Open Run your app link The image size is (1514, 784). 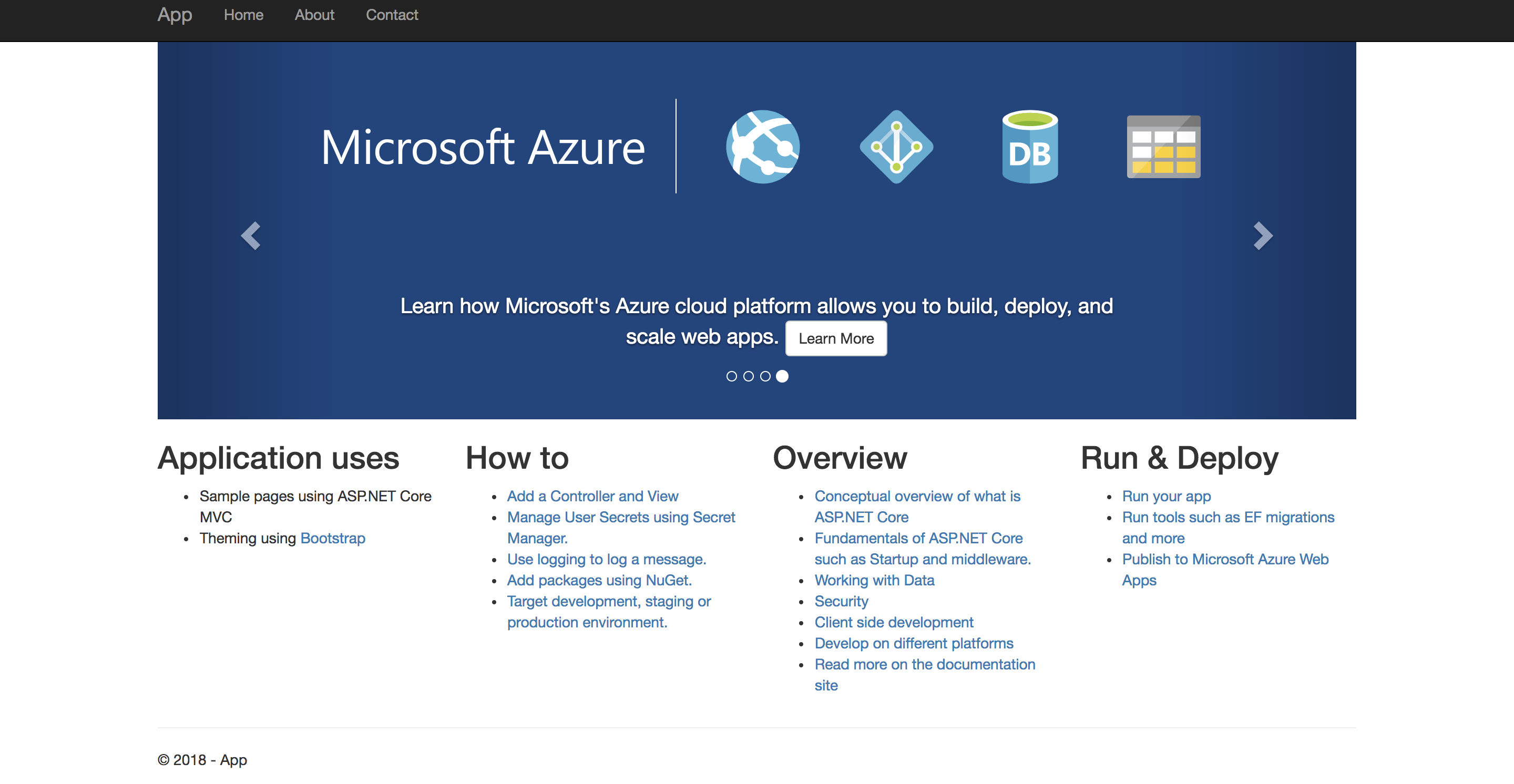pos(1167,496)
